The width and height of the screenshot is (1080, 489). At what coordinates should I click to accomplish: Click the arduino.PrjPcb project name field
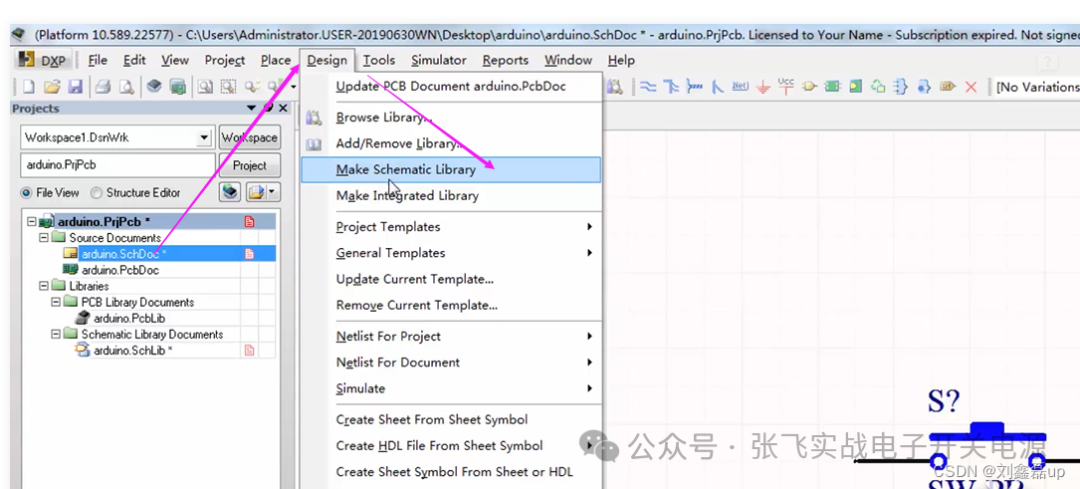[x=118, y=165]
